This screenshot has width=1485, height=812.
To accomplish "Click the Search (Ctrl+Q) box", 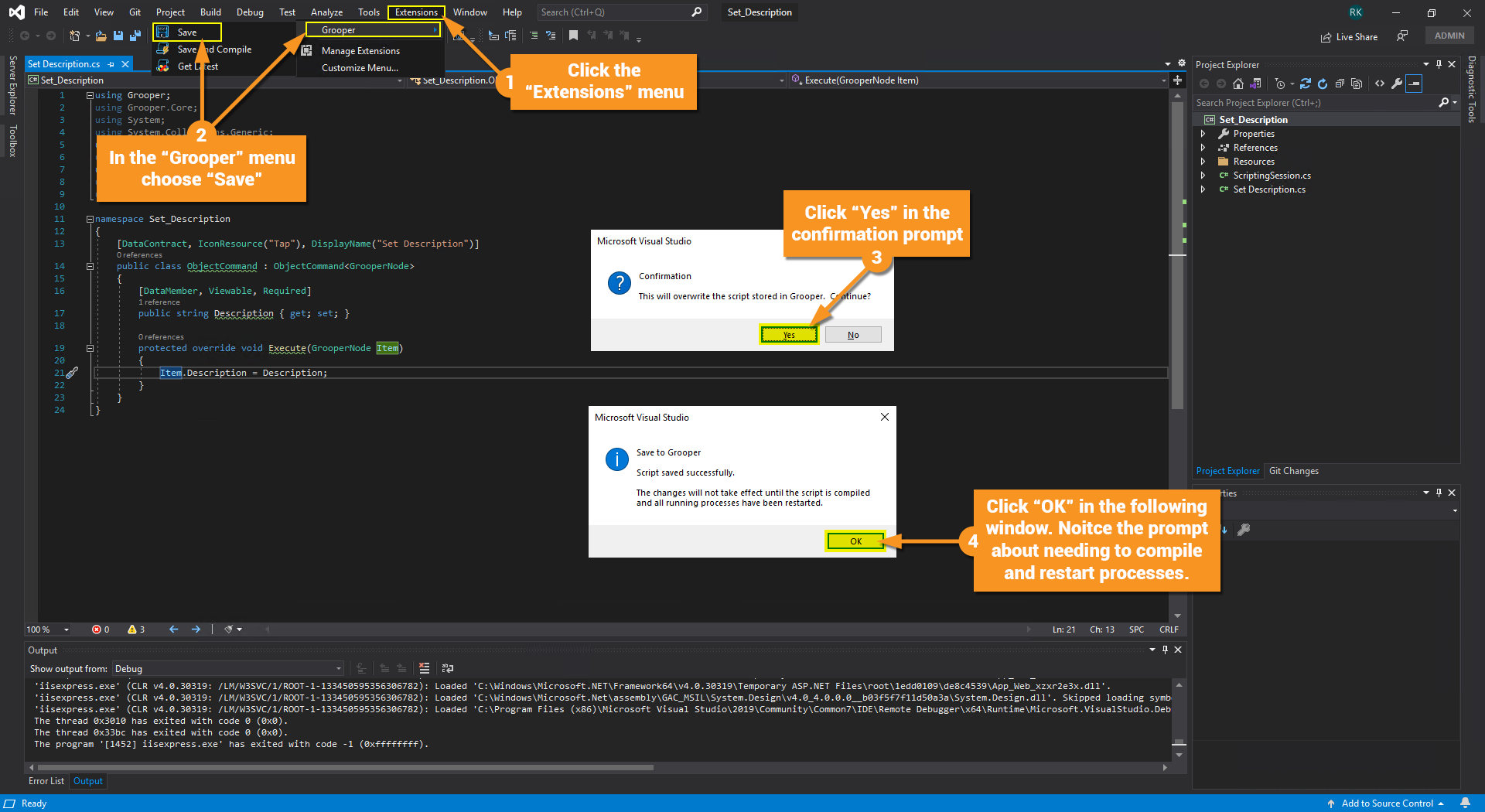I will (622, 12).
